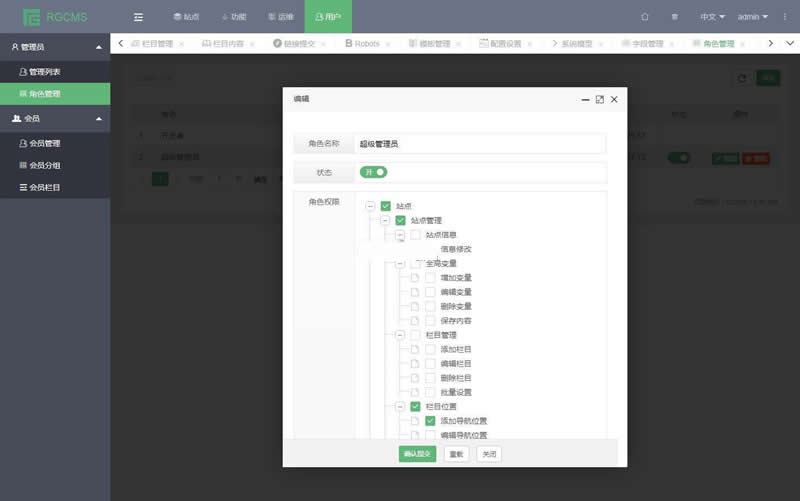
Task: Open the 中文 language dropdown
Action: 711,17
